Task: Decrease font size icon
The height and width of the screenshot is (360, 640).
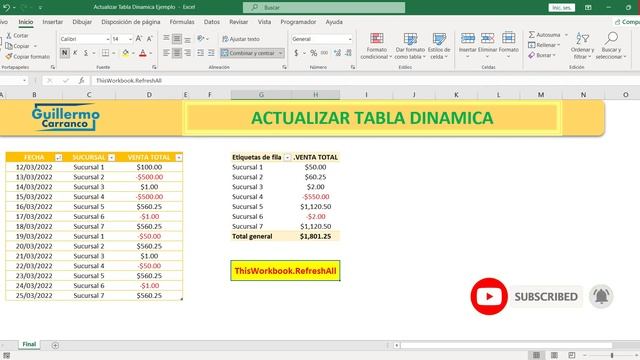Action: click(149, 39)
